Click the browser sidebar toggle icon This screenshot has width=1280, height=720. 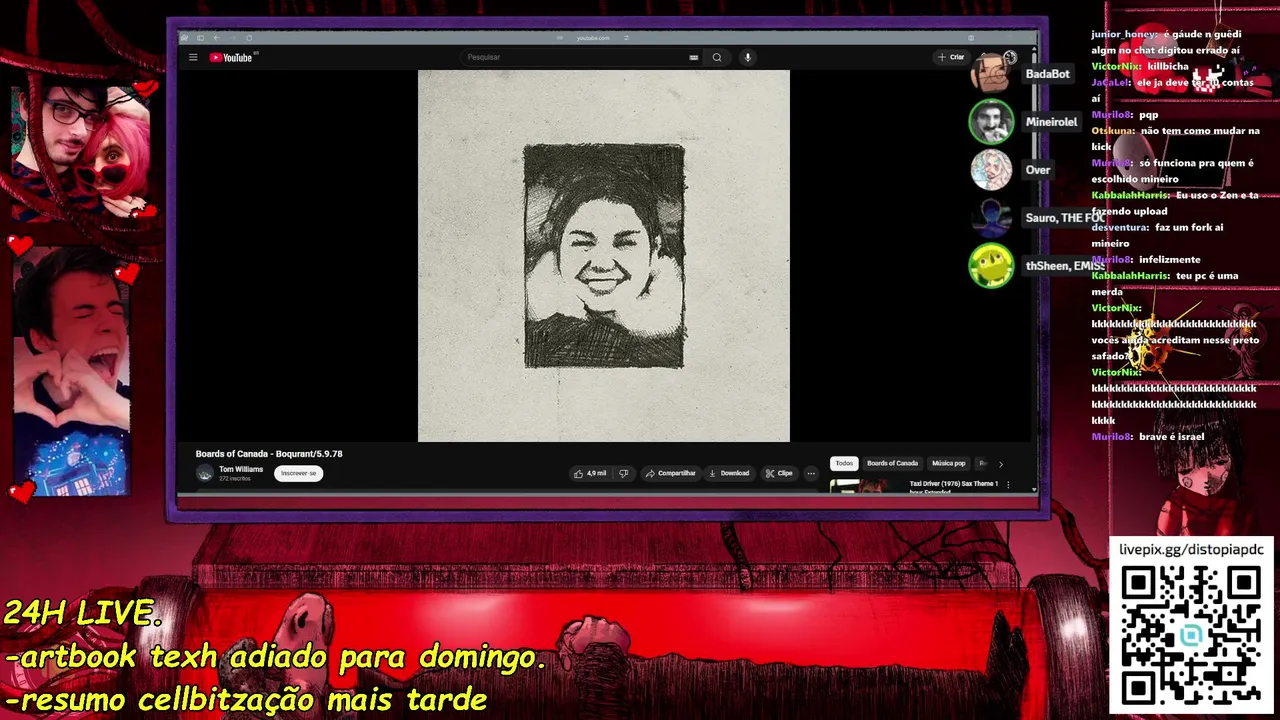200,38
